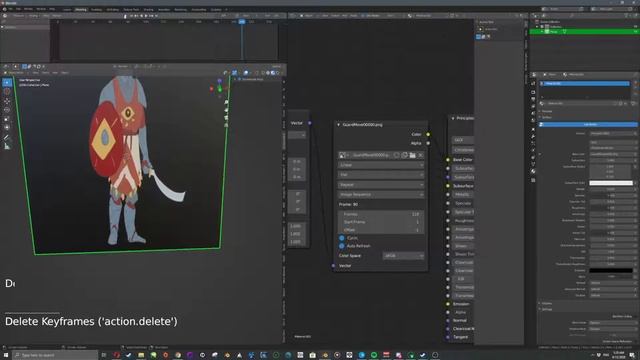The image size is (640, 360).
Task: Click the current frame marker on timeline
Action: tap(242, 22)
